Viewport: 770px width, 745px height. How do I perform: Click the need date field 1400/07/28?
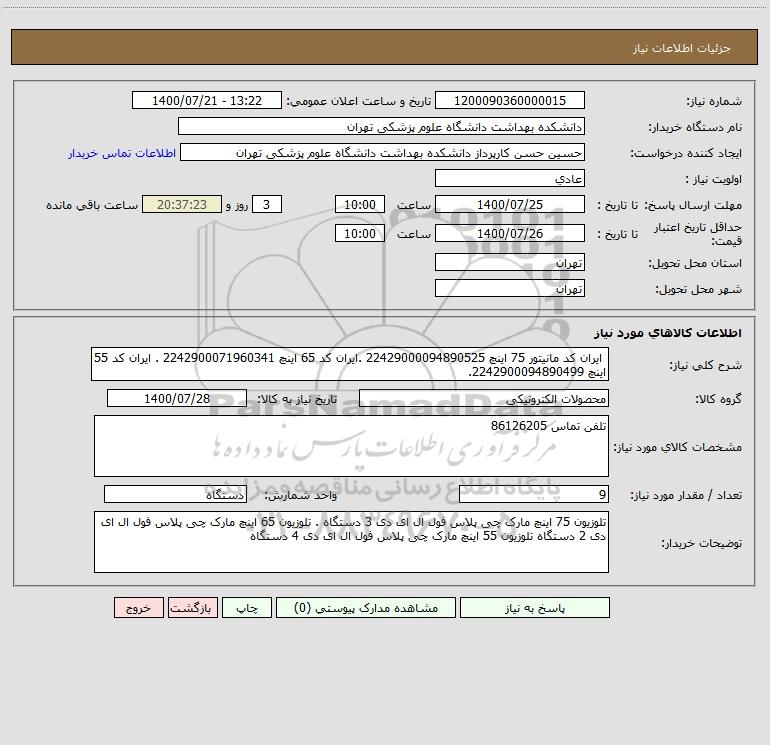[x=177, y=398]
